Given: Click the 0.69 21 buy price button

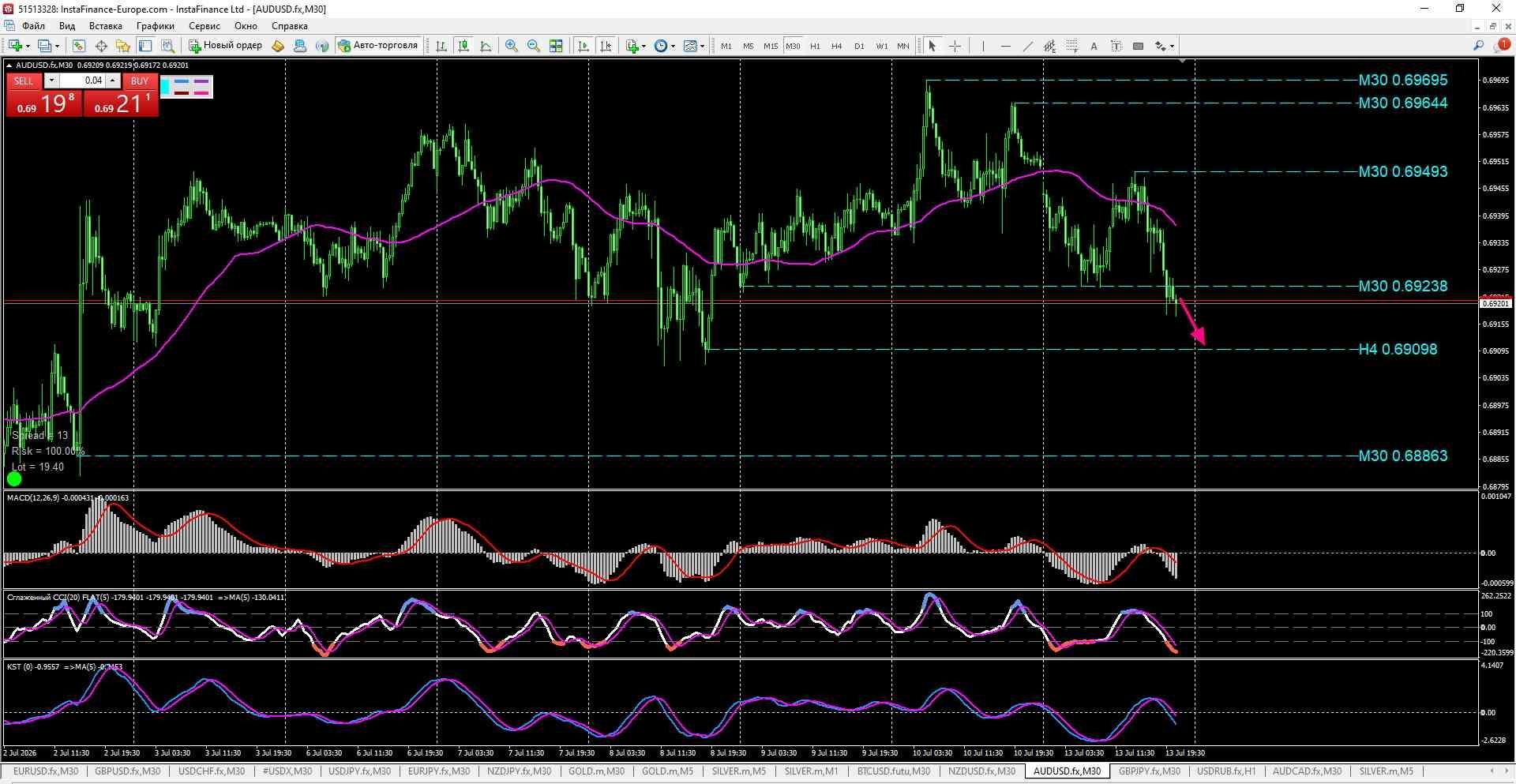Looking at the screenshot, I should coord(121,103).
